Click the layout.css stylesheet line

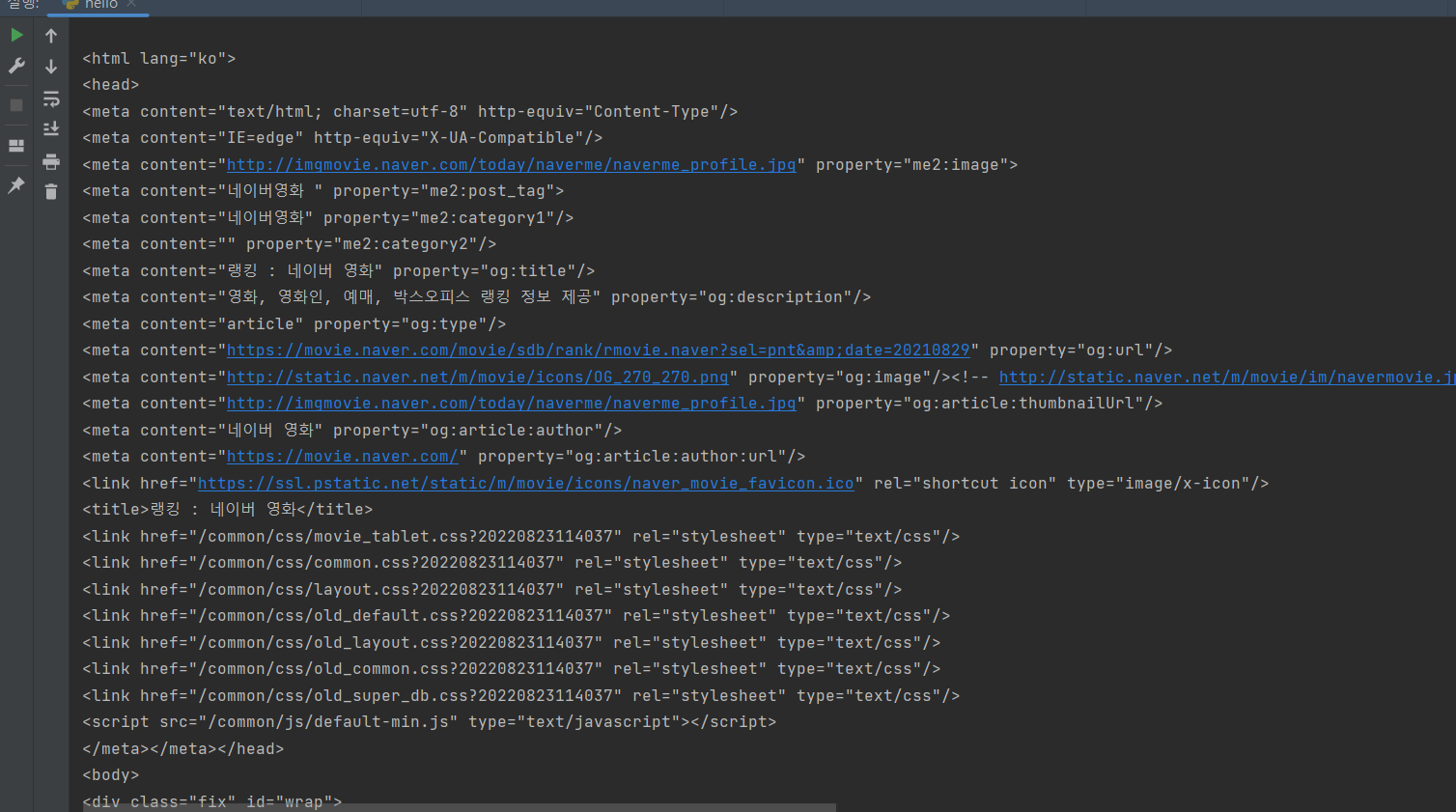pos(492,590)
